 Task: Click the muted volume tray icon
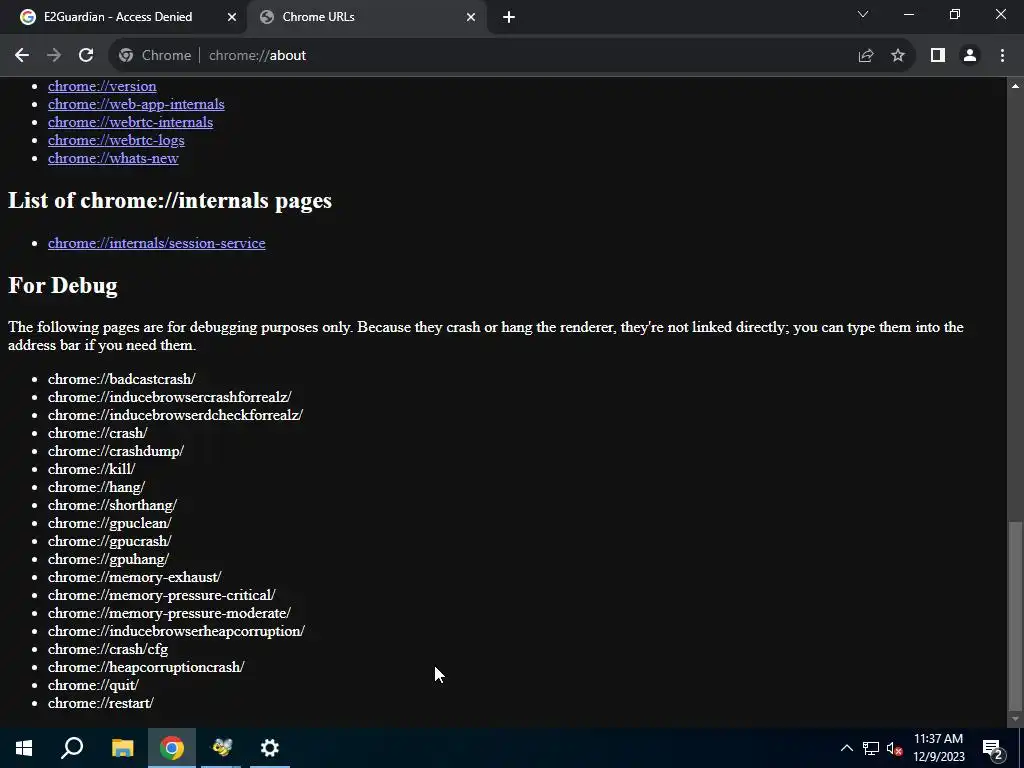pyautogui.click(x=894, y=749)
